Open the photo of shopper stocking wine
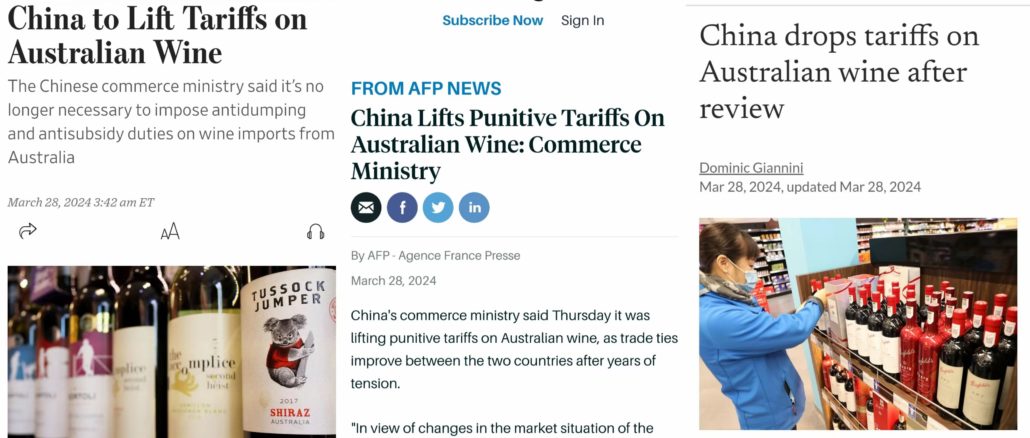The height and width of the screenshot is (438, 1030). tap(857, 323)
